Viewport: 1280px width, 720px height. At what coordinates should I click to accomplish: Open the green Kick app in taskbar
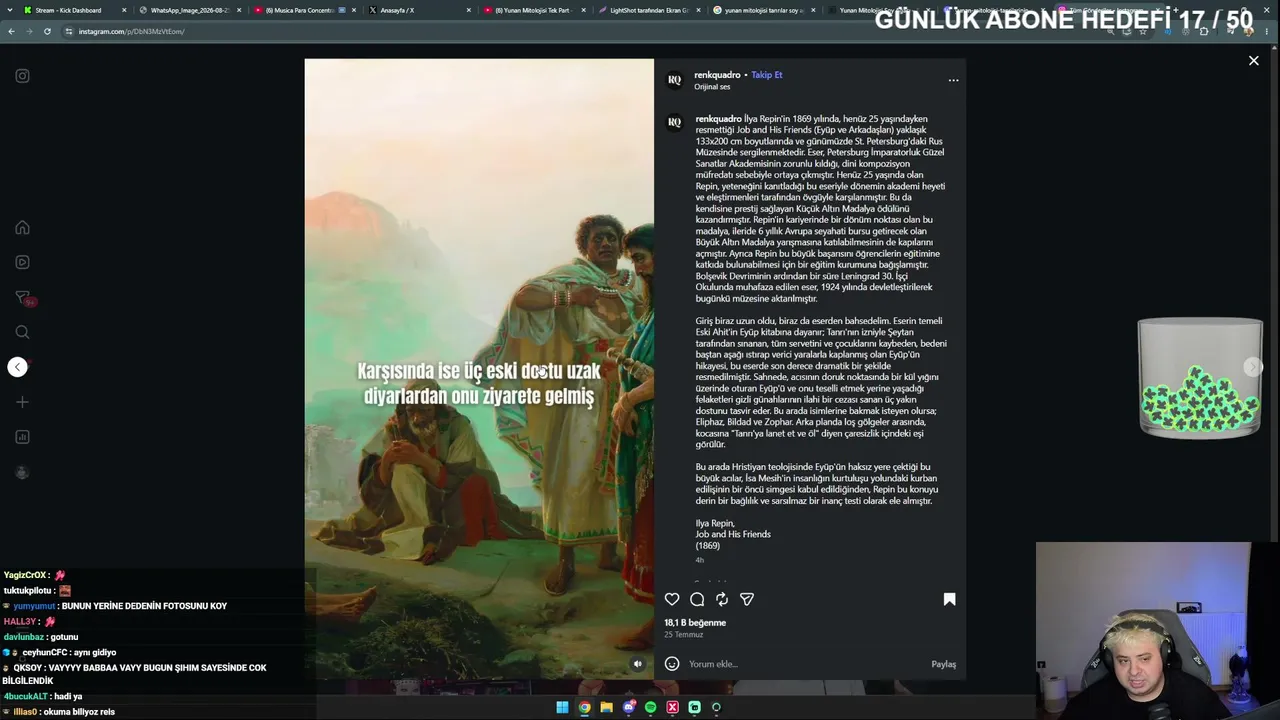[694, 708]
